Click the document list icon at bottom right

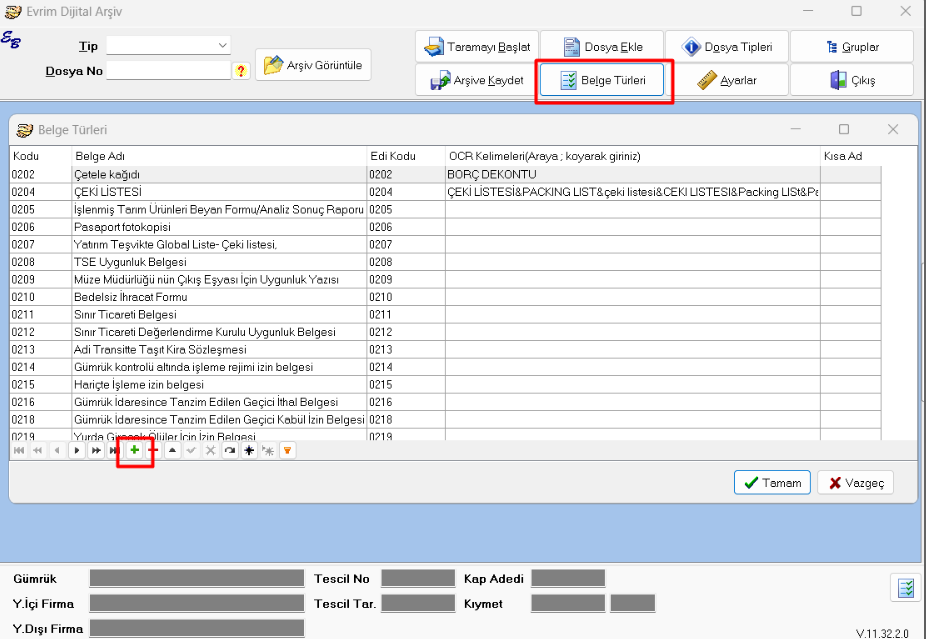coord(906,588)
